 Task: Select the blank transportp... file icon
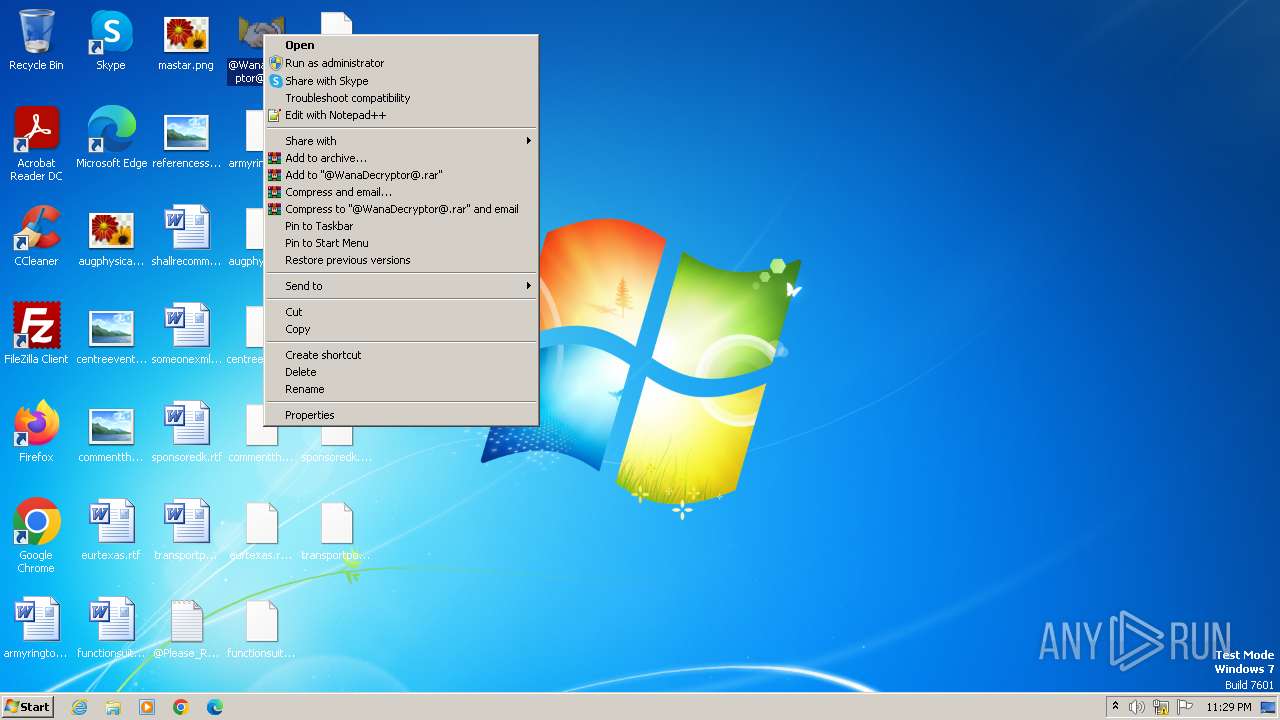[x=336, y=530]
